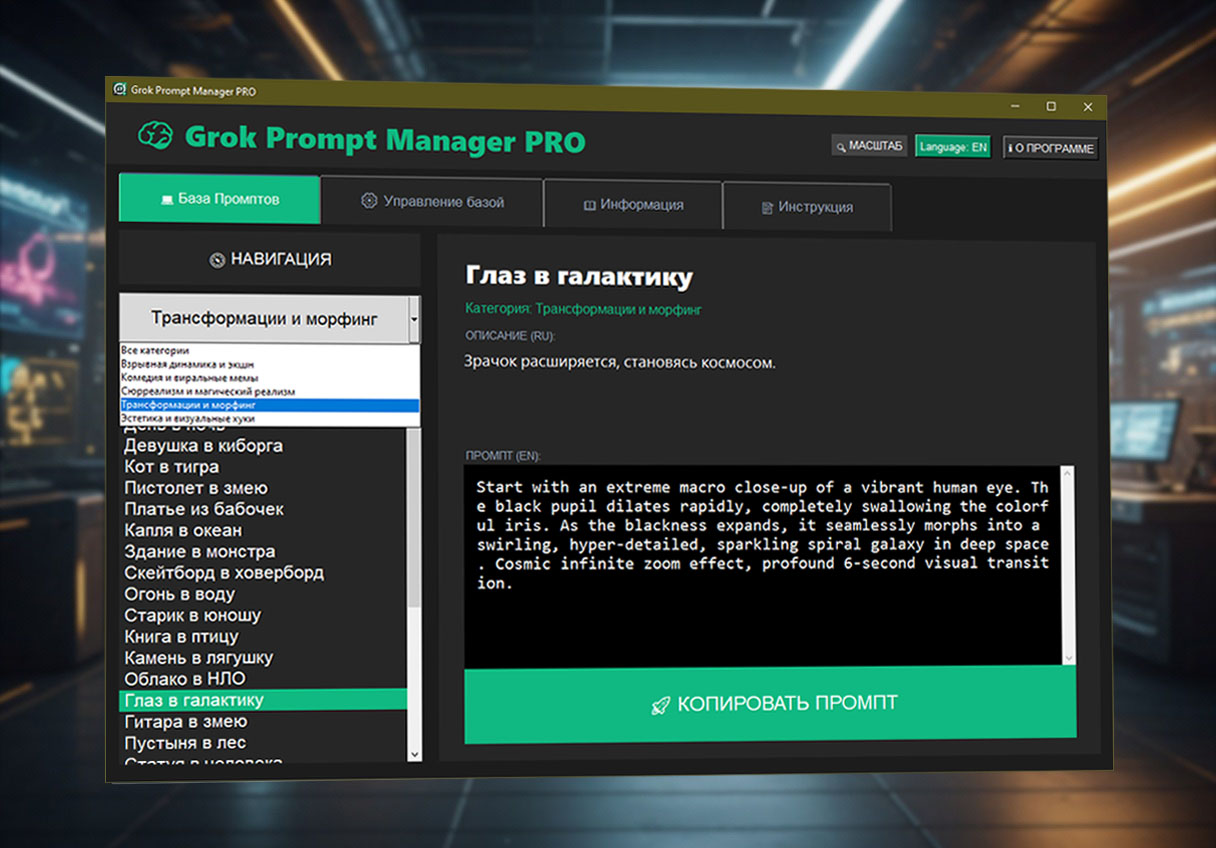Viewport: 1216px width, 848px height.
Task: Click the МАСШТАБ magnifier zoom button
Action: tap(868, 147)
